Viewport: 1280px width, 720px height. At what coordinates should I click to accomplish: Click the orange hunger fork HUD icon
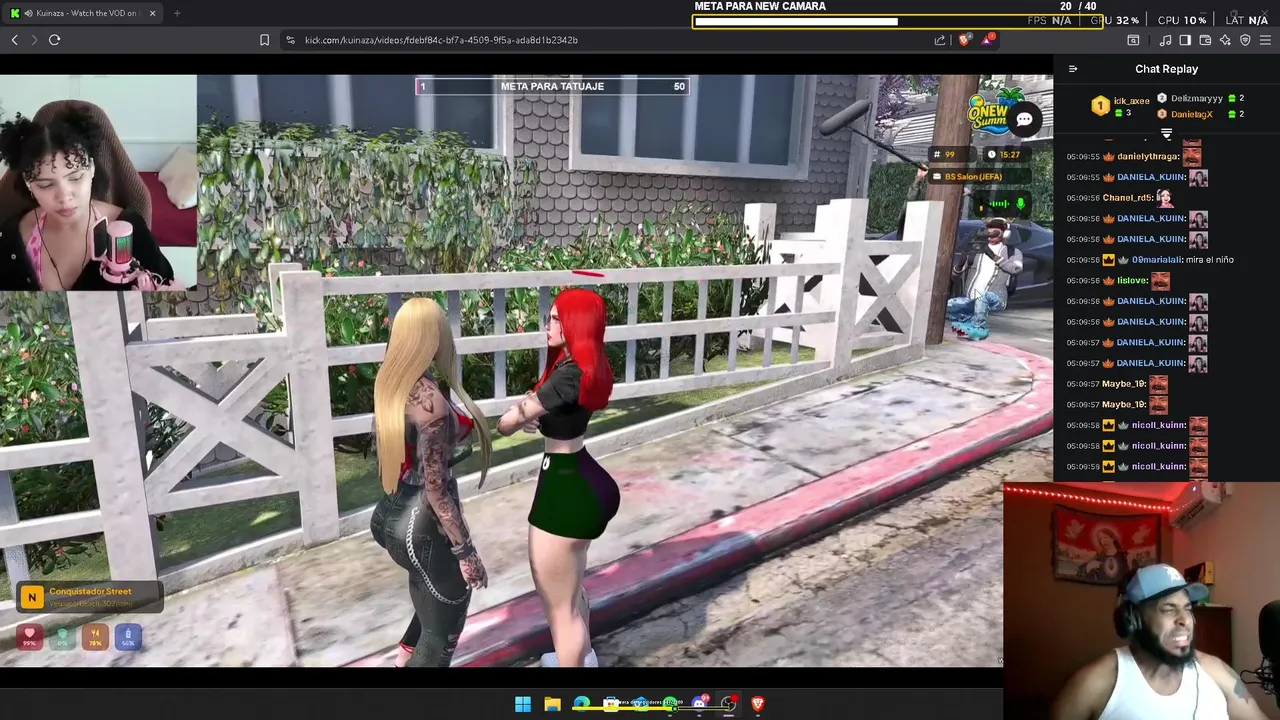95,636
